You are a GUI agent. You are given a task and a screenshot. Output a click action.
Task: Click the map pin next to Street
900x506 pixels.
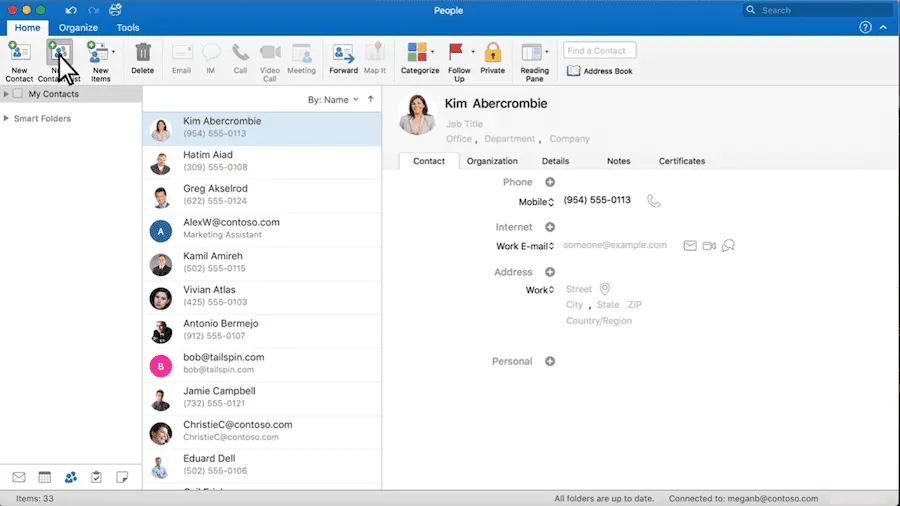[x=604, y=289]
